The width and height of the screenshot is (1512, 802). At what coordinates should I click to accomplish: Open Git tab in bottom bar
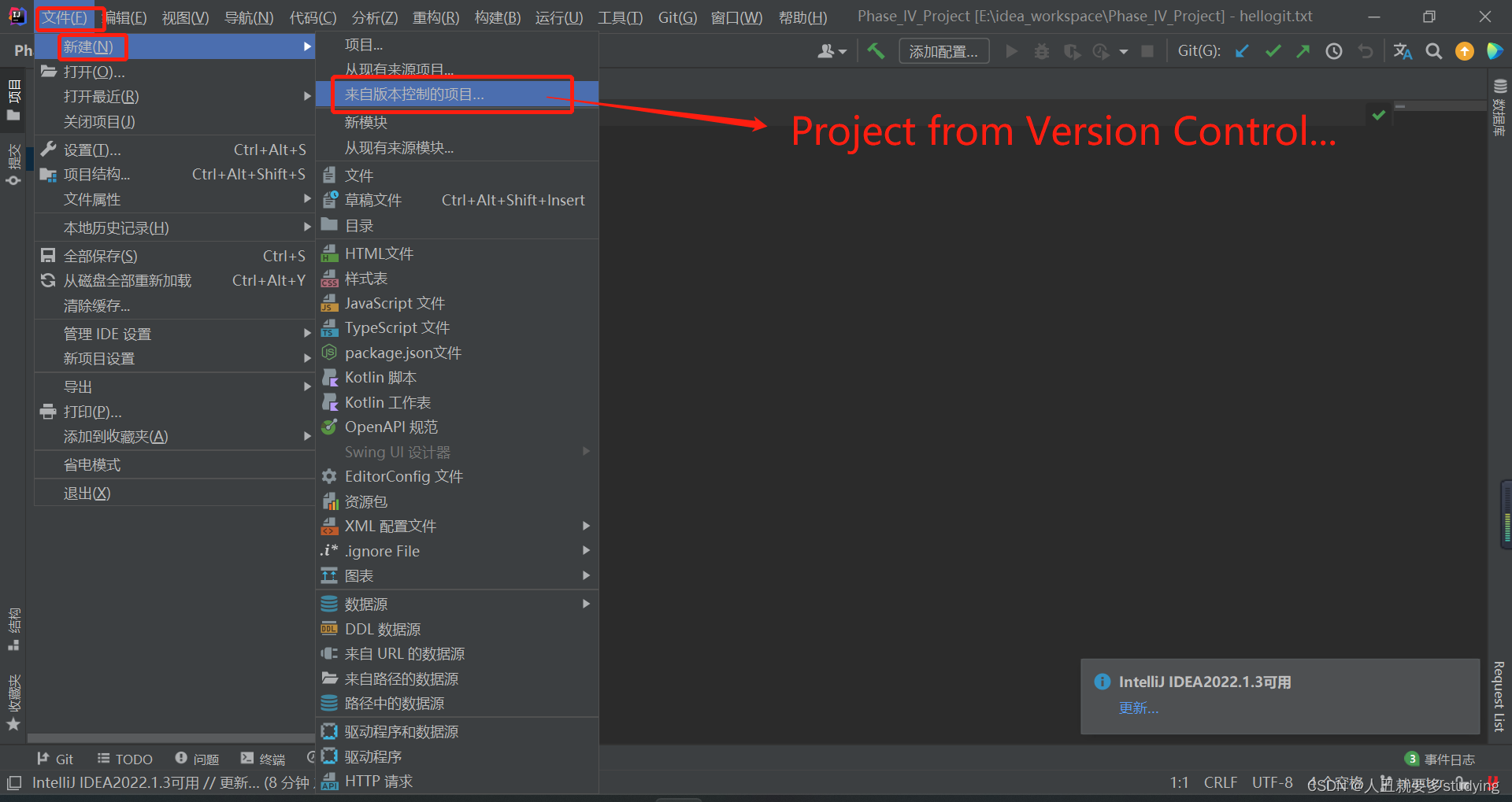[55, 759]
